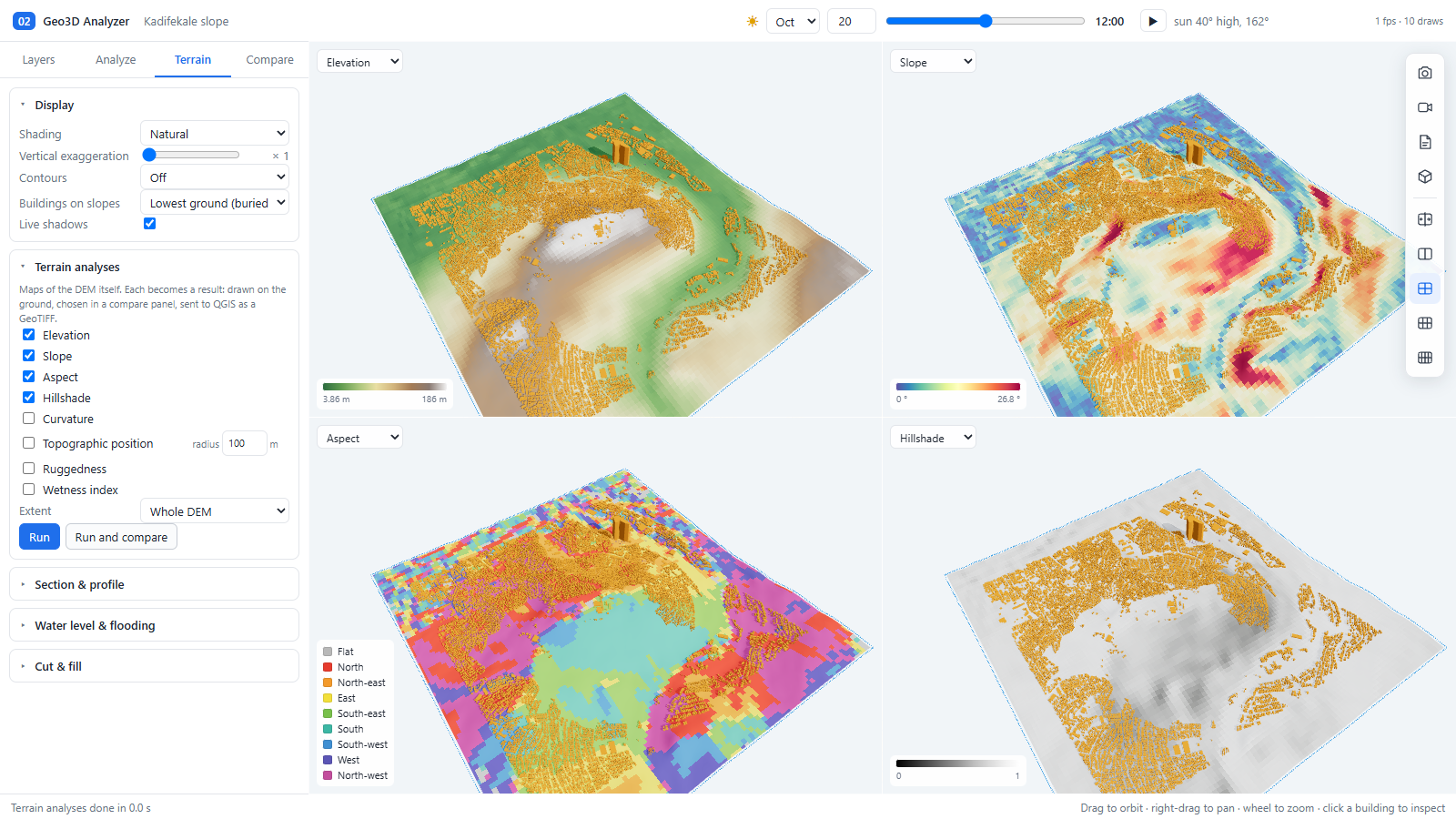The height and width of the screenshot is (819, 1456).
Task: Click the 3D cube export icon
Action: tap(1425, 177)
